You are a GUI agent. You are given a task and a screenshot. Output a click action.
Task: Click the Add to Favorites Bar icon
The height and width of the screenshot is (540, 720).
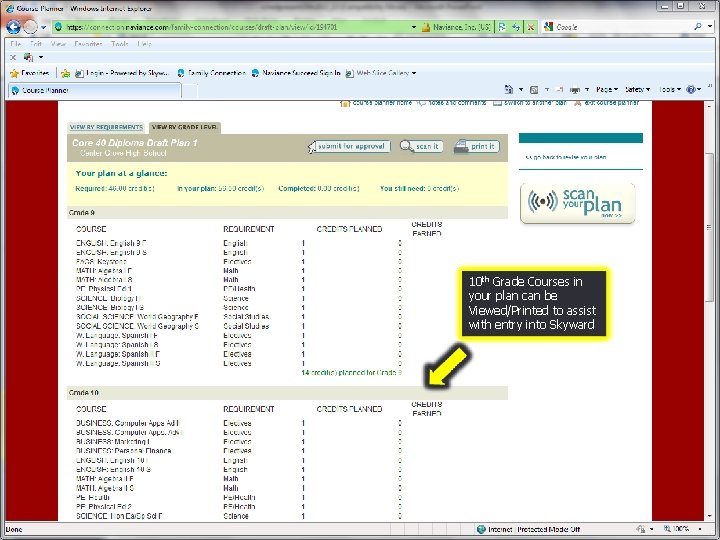(66, 73)
